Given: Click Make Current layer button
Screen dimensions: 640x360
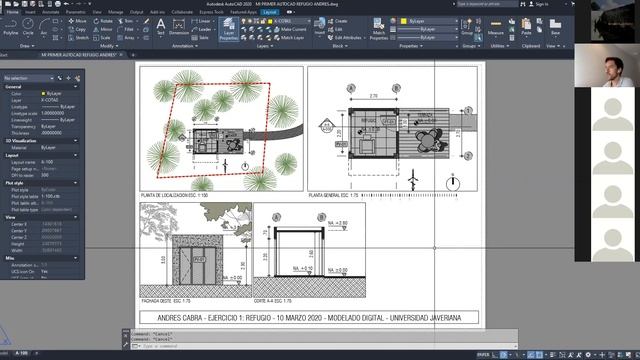Looking at the screenshot, I should pos(290,29).
